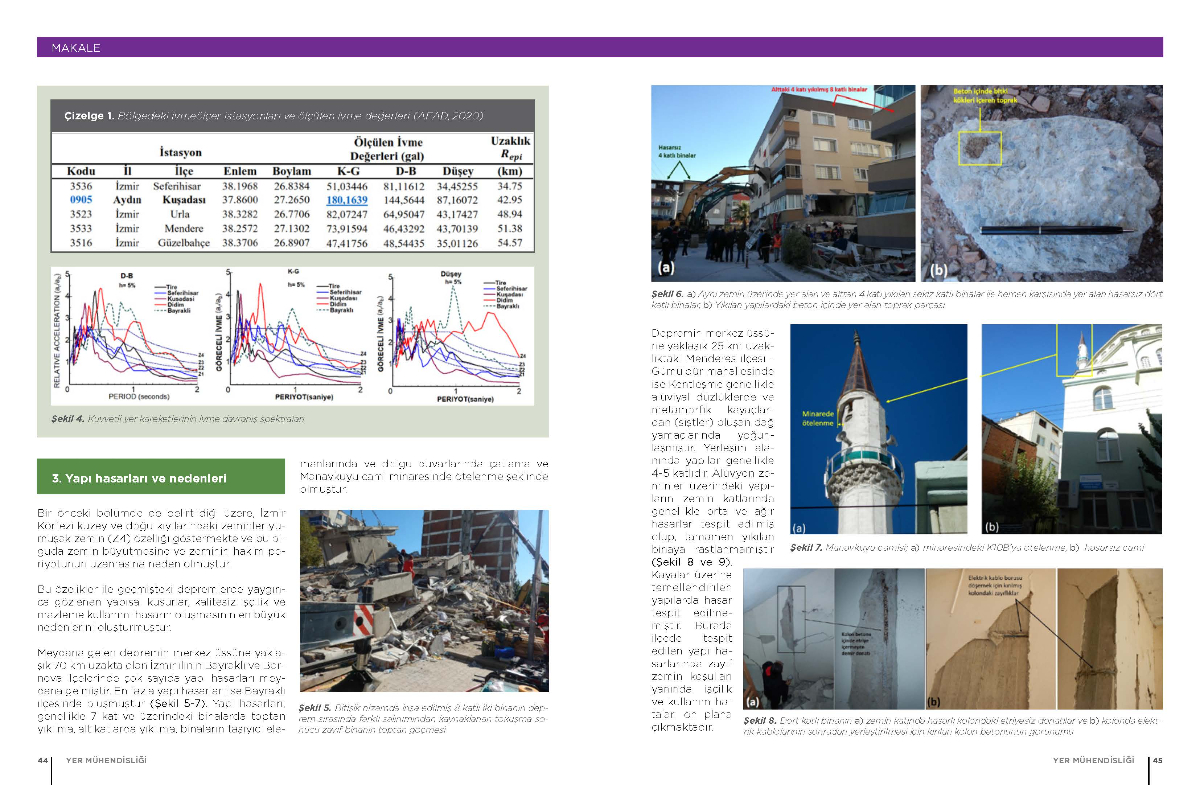Viewport: 1200px width, 785px height.
Task: Click the 'Boylam' column header
Action: (x=292, y=171)
